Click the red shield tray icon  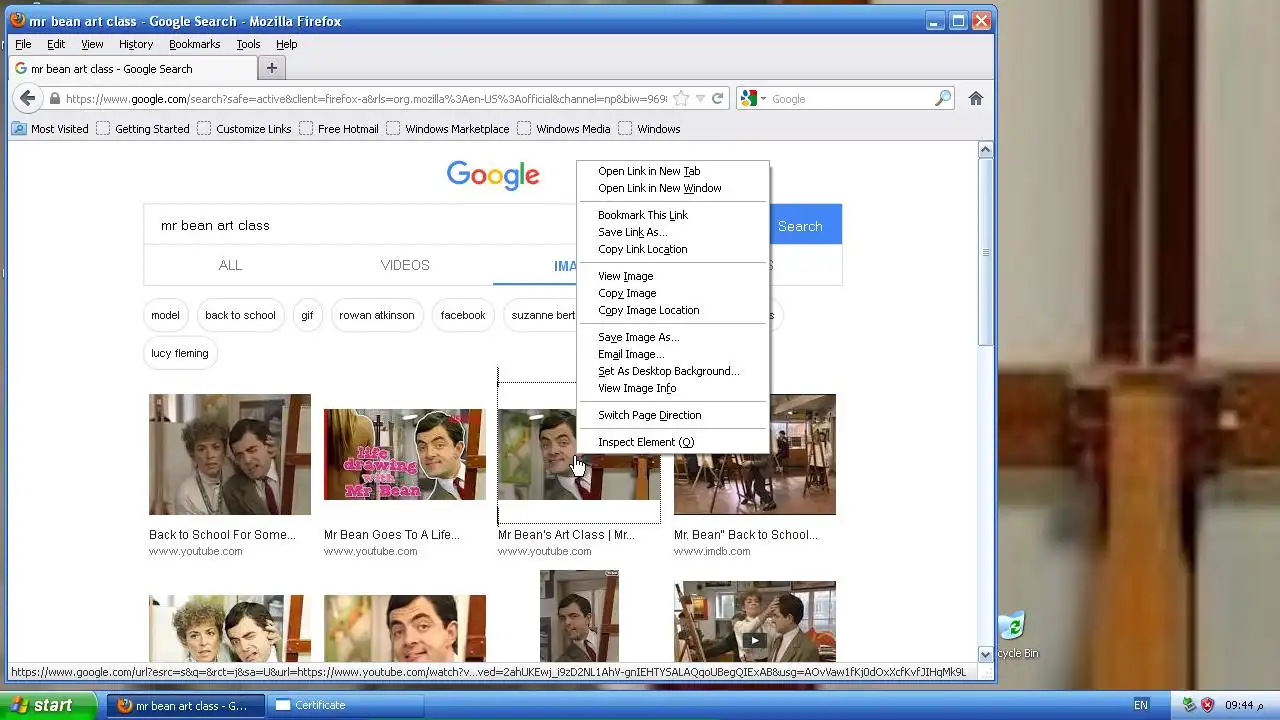(x=1207, y=705)
